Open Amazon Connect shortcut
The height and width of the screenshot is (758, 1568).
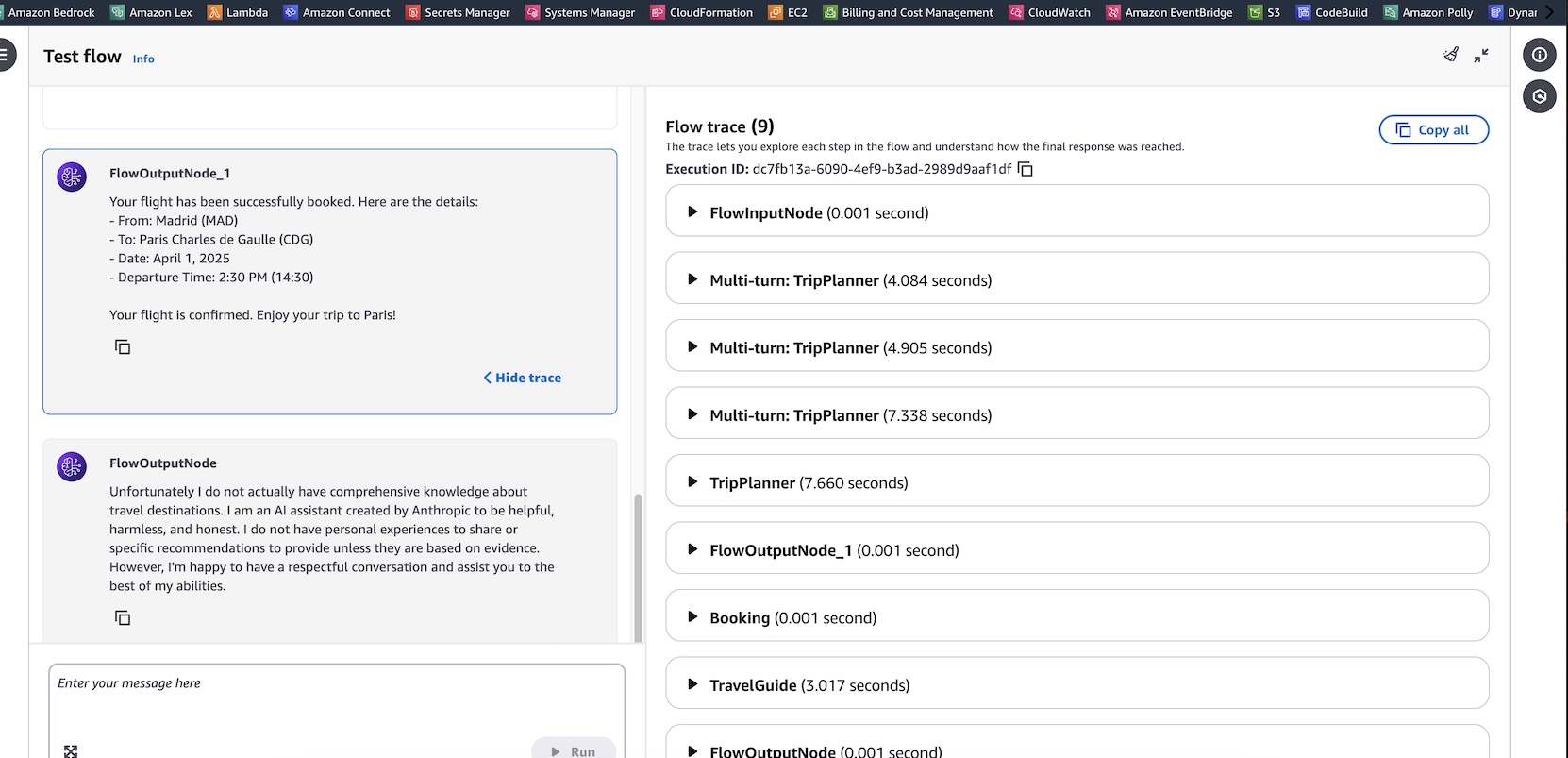click(x=337, y=12)
